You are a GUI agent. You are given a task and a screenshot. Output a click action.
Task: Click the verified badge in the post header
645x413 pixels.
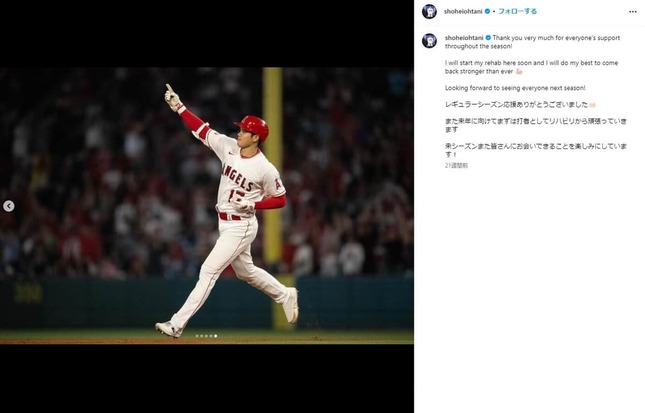[487, 12]
